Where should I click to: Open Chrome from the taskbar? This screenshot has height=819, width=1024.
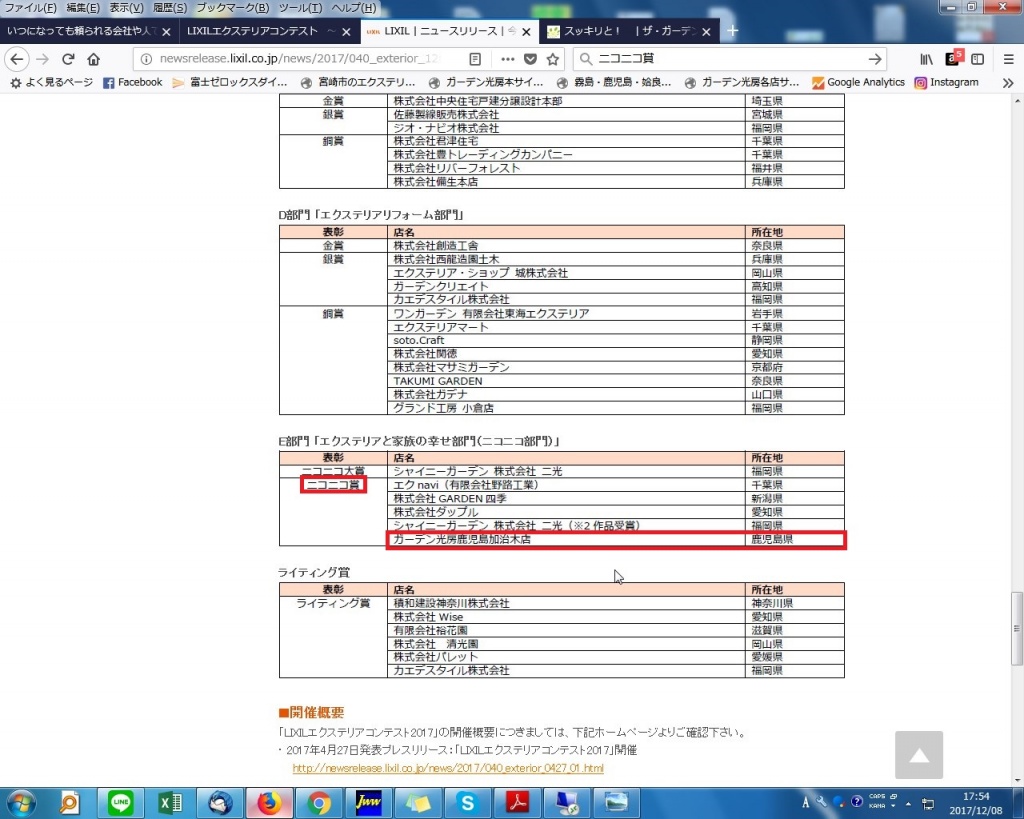click(319, 803)
